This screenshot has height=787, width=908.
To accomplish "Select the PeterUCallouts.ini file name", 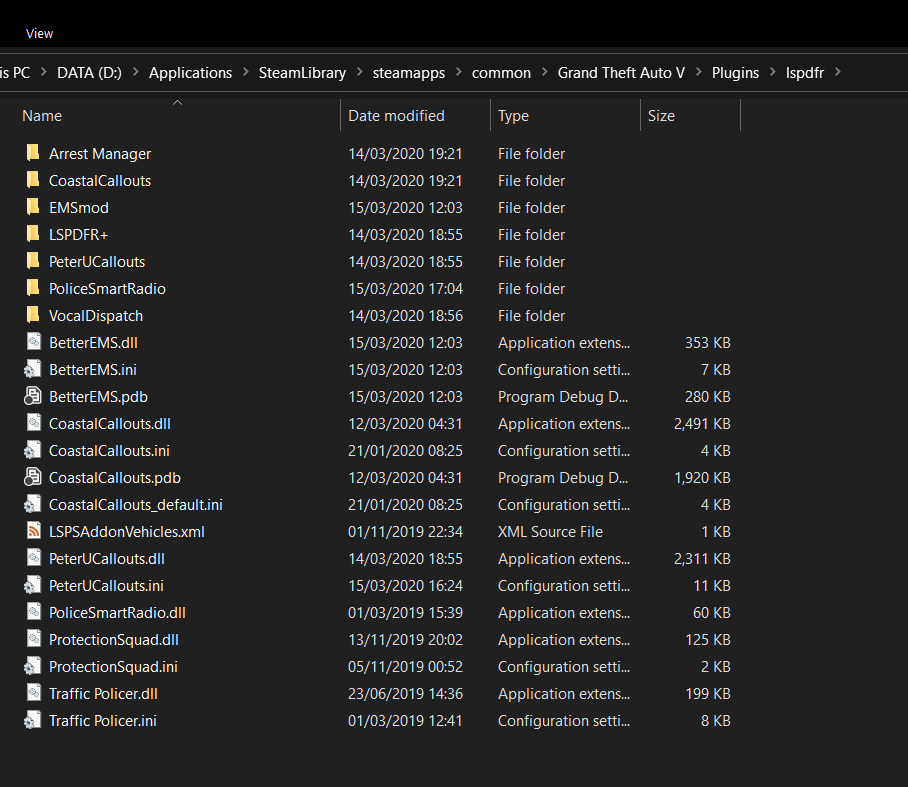I will [x=106, y=585].
